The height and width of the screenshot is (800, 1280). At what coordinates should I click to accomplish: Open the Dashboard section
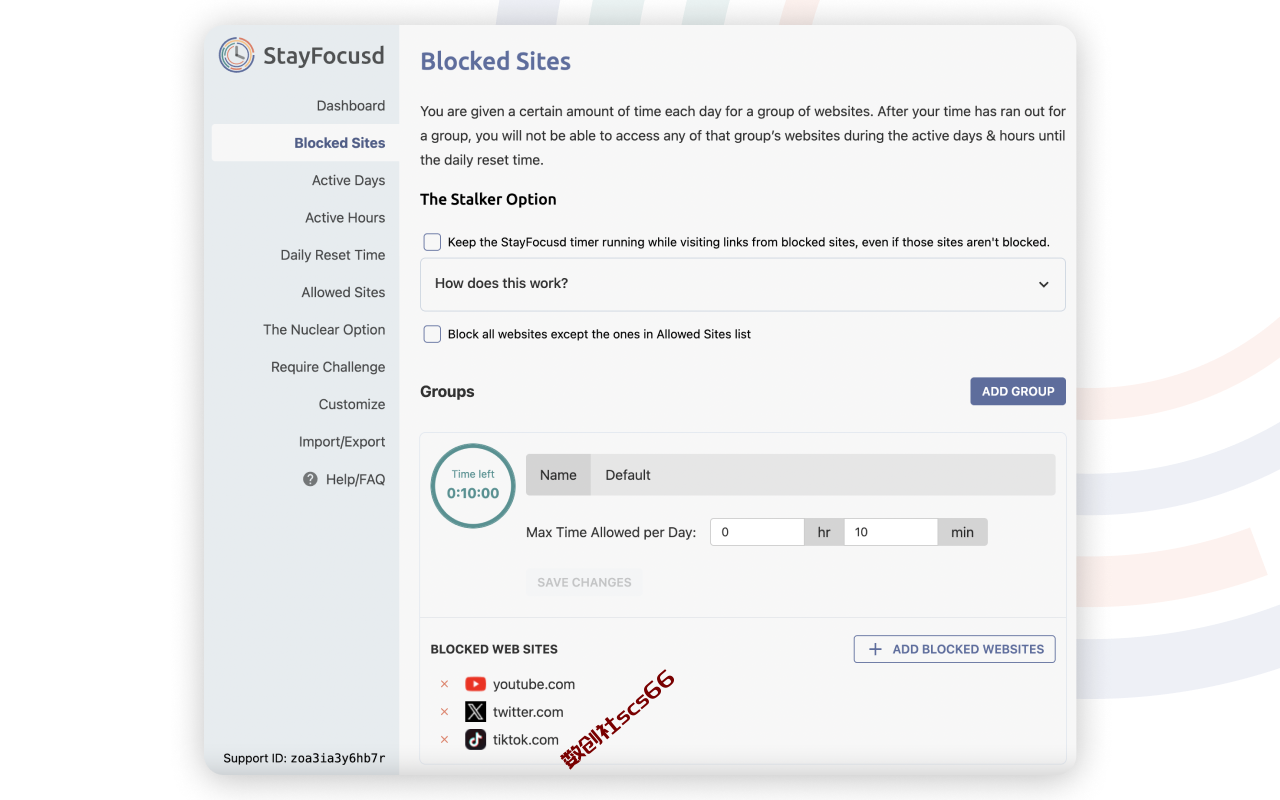pos(351,106)
